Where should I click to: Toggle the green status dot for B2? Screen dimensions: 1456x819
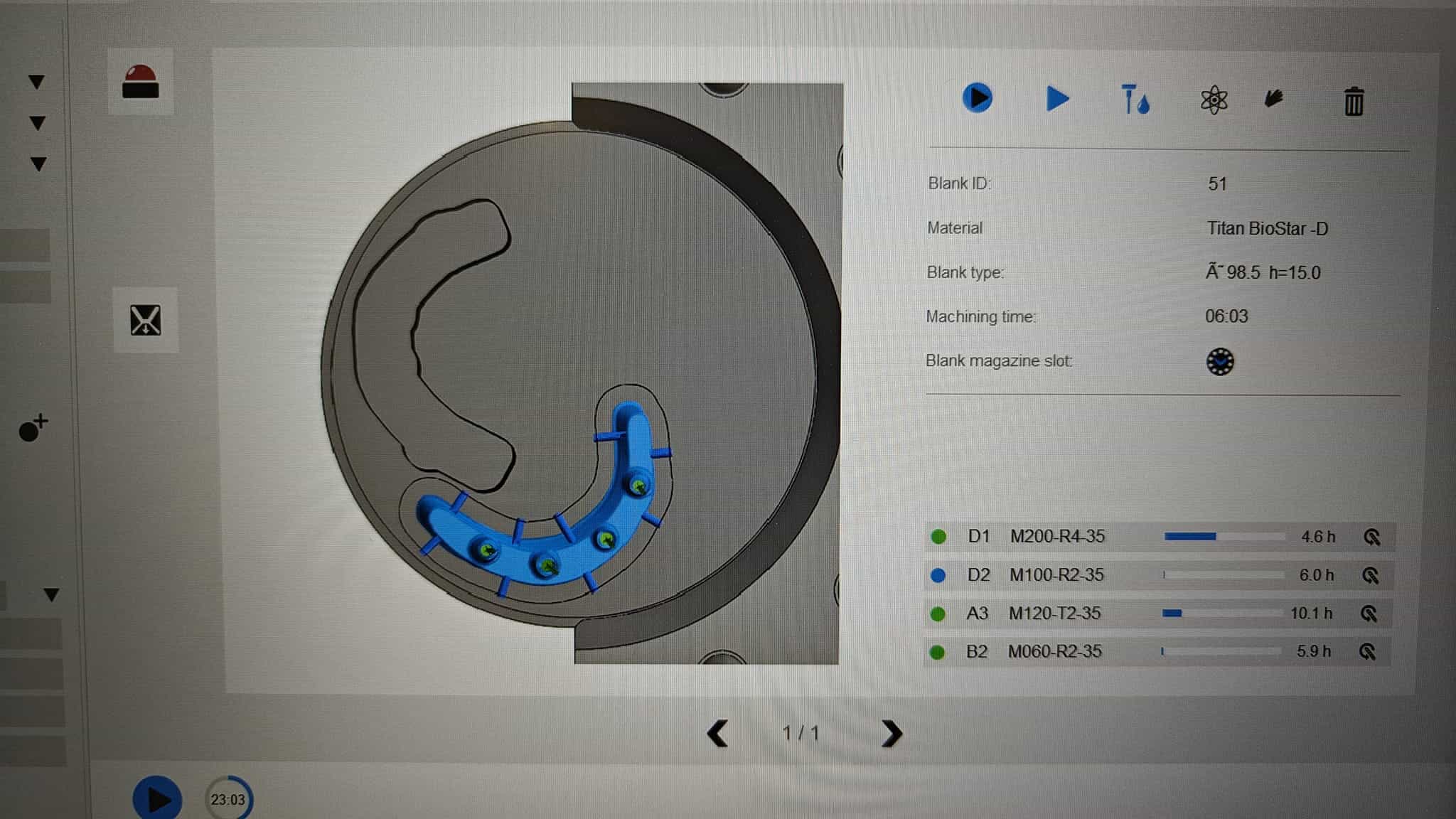tap(937, 652)
